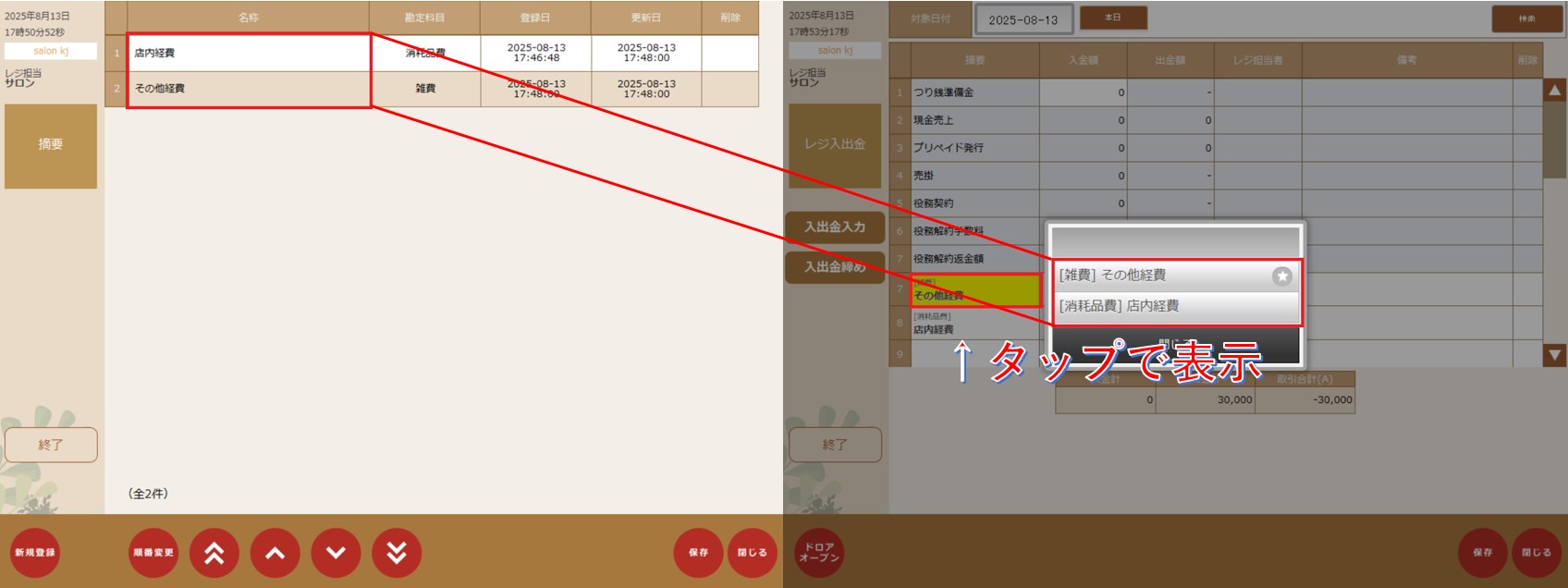The image size is (1568, 588).
Task: Open the 入出金締め side menu
Action: point(835,267)
